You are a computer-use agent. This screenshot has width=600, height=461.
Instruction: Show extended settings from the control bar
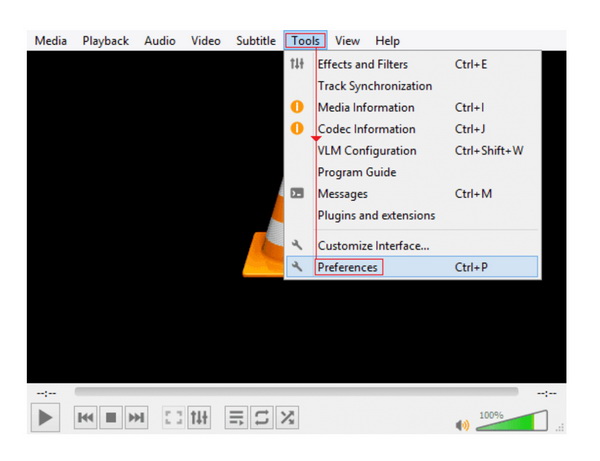(199, 417)
